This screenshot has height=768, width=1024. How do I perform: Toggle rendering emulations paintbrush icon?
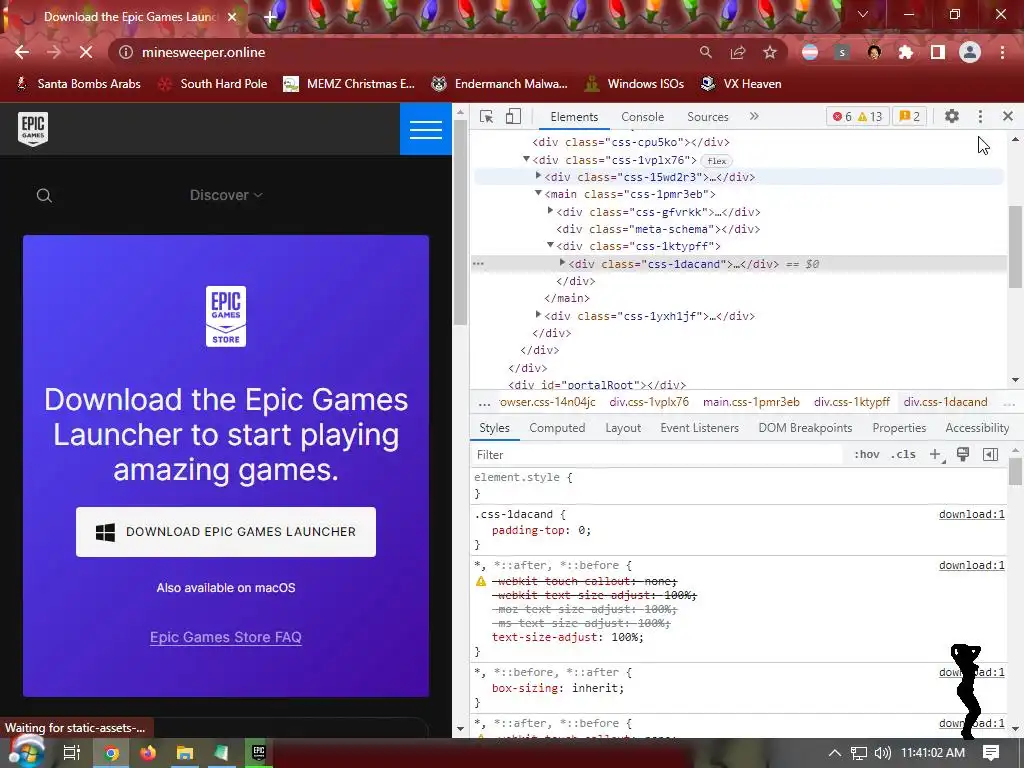tap(963, 455)
